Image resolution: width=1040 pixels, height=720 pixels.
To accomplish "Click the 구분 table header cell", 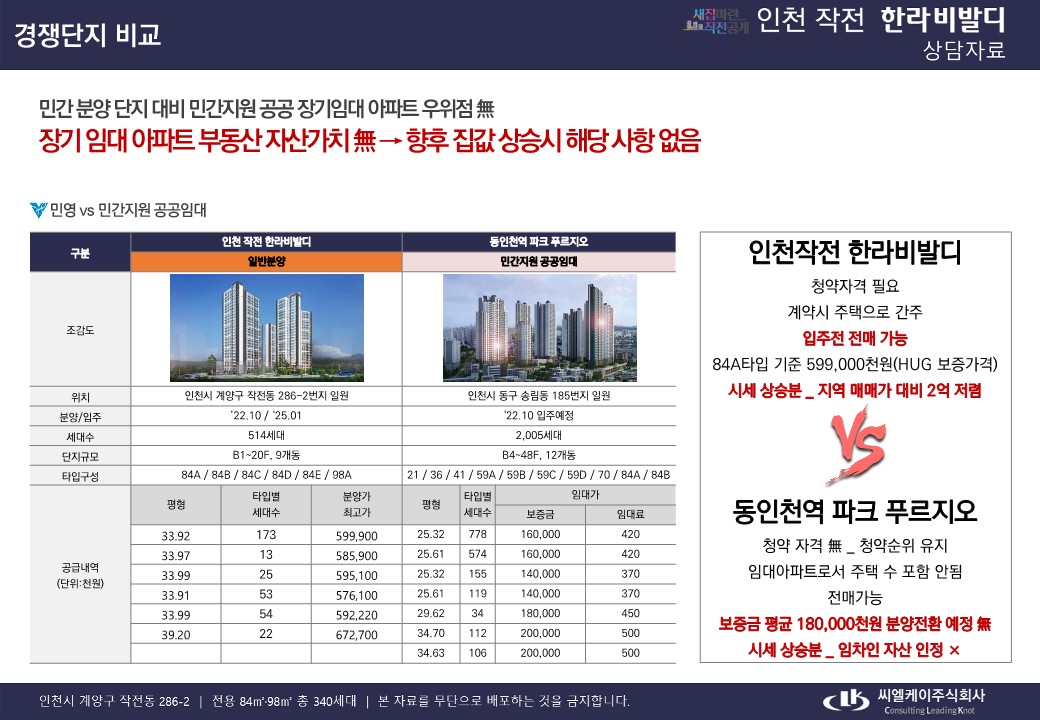I will pyautogui.click(x=80, y=252).
